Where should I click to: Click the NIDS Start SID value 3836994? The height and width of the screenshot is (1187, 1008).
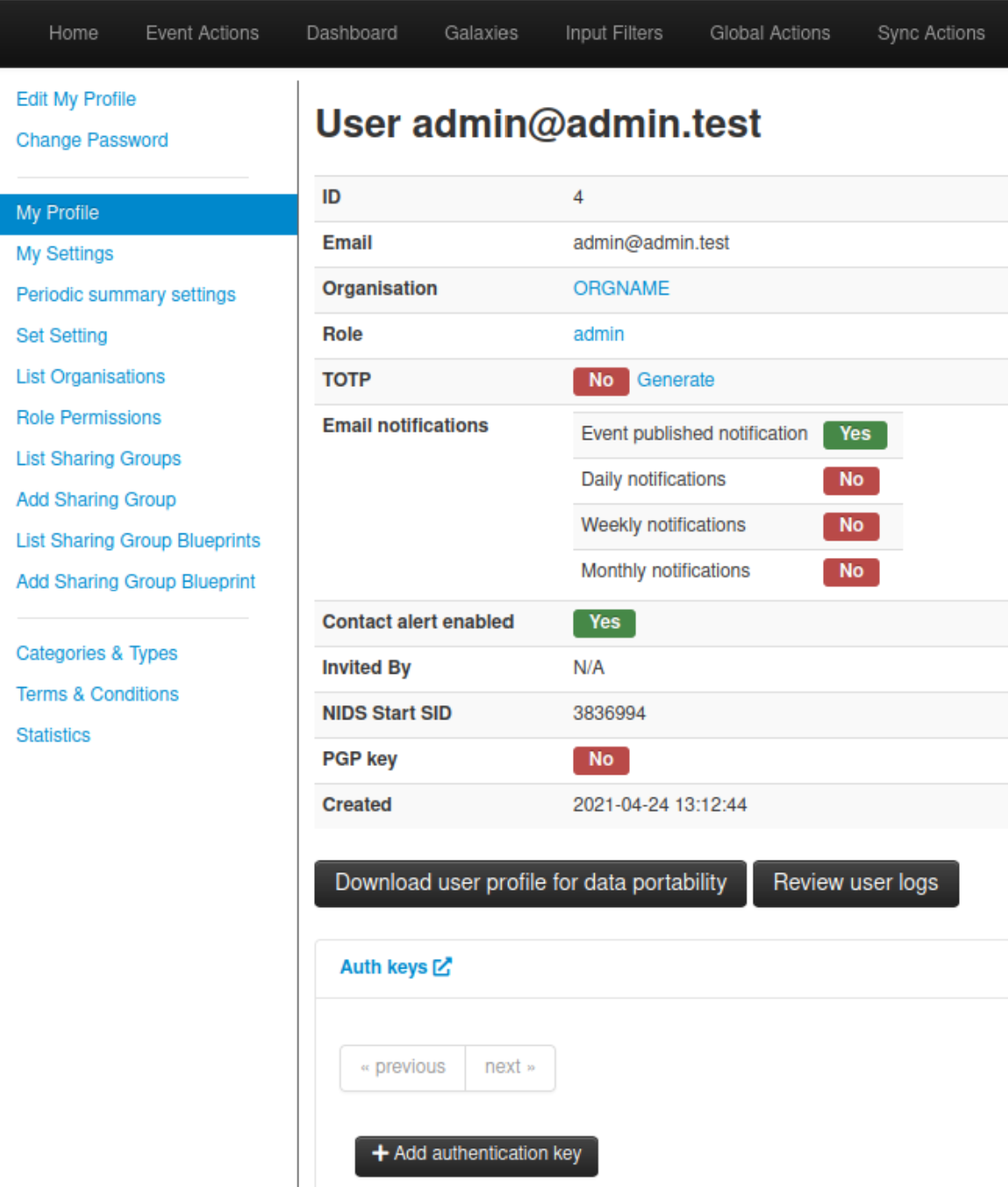609,713
